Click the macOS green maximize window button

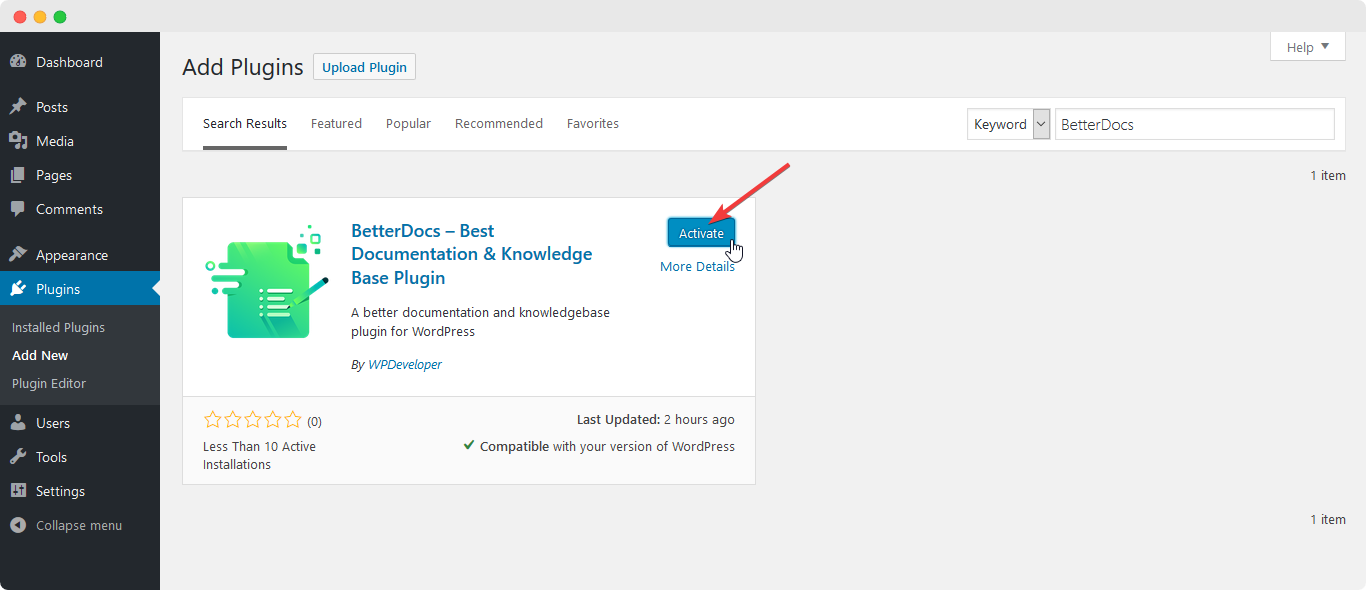[60, 17]
